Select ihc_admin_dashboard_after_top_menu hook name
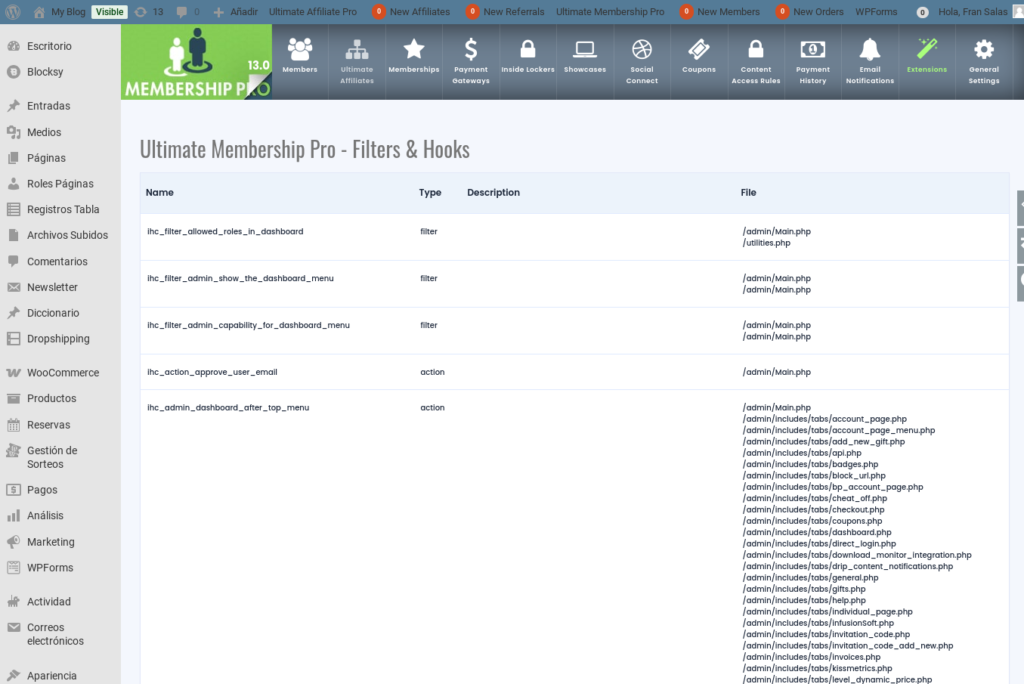The width and height of the screenshot is (1024, 684). pos(228,407)
